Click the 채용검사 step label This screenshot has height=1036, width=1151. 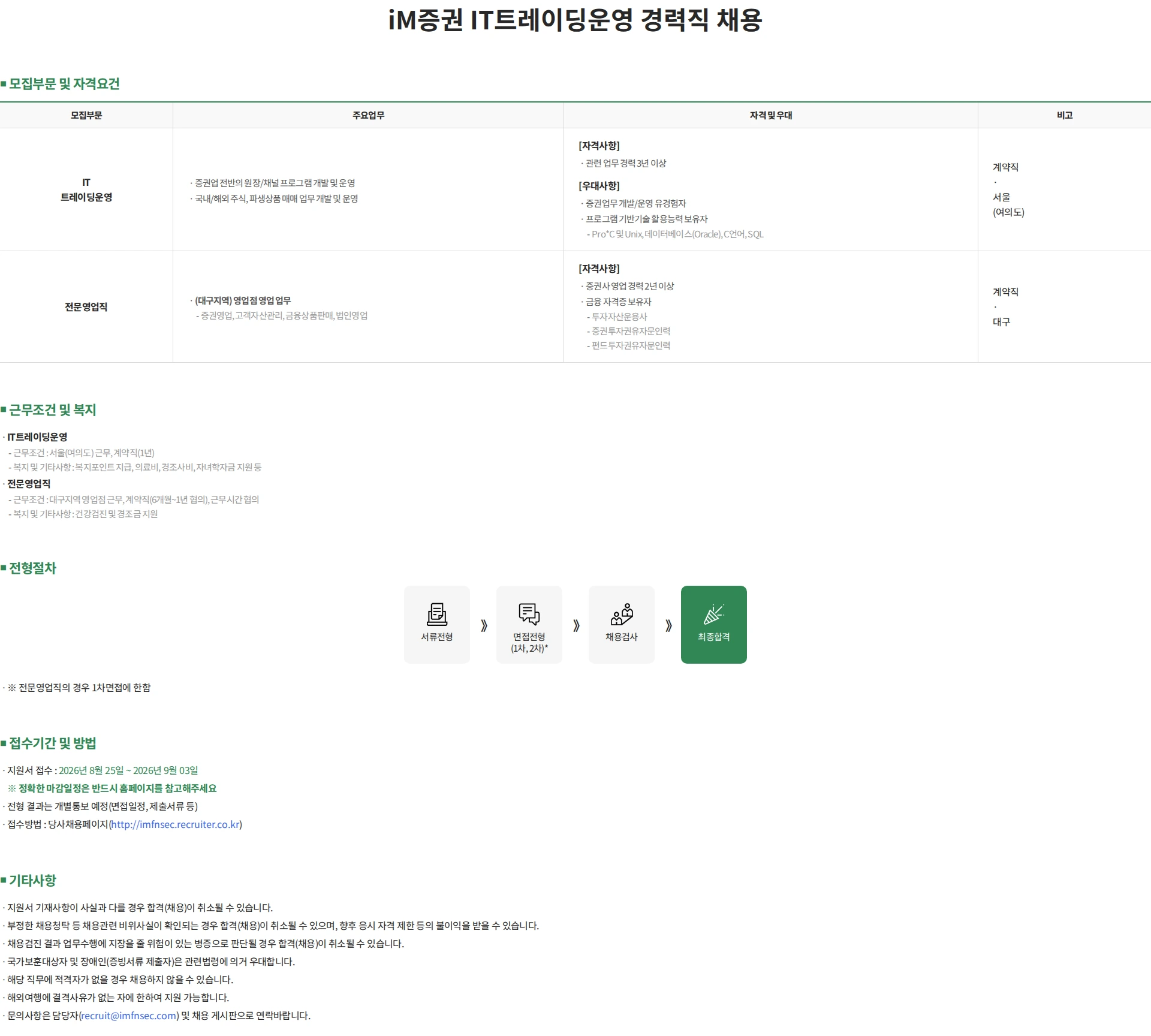(x=622, y=637)
